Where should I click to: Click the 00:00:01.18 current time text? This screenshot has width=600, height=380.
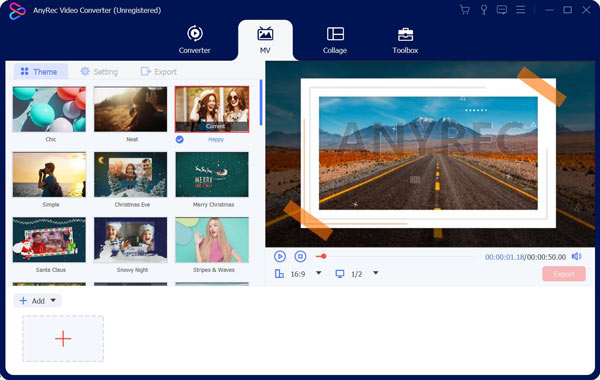pyautogui.click(x=504, y=257)
